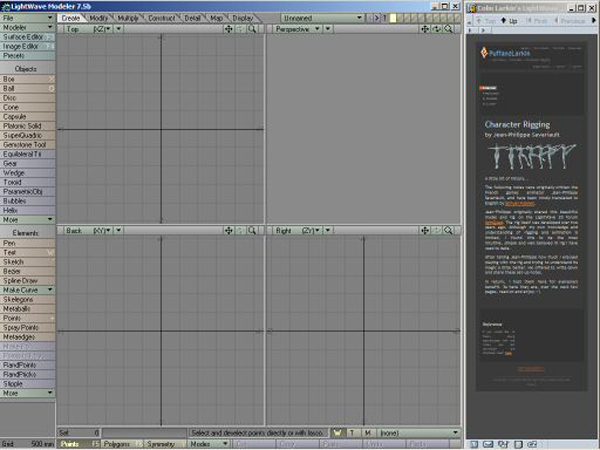
Task: Switch to the Construct tab
Action: click(x=161, y=18)
